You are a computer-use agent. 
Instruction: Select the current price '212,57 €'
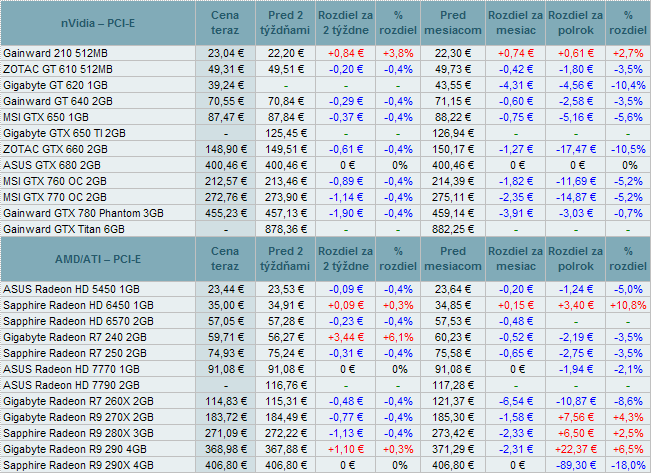tap(226, 181)
